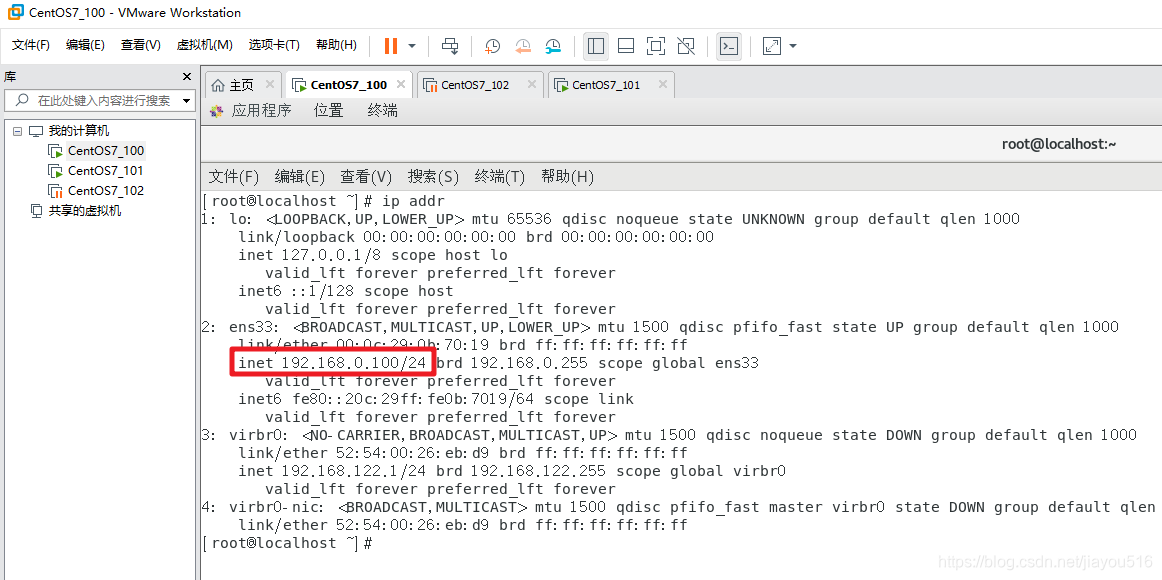Select 我的计算机 in the library tree
Viewport: 1162px width, 580px height.
(x=79, y=131)
